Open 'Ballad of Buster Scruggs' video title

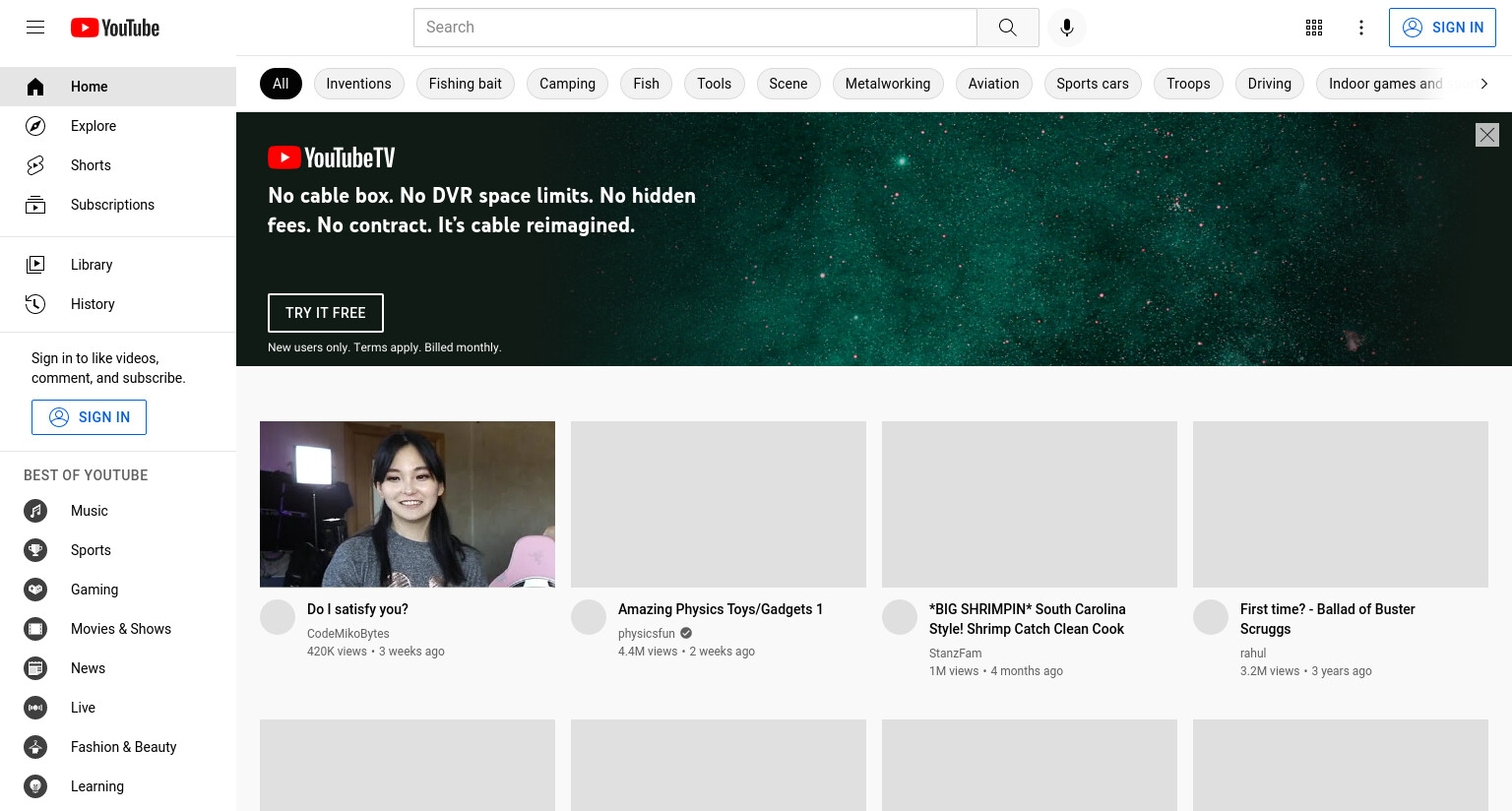click(1328, 619)
